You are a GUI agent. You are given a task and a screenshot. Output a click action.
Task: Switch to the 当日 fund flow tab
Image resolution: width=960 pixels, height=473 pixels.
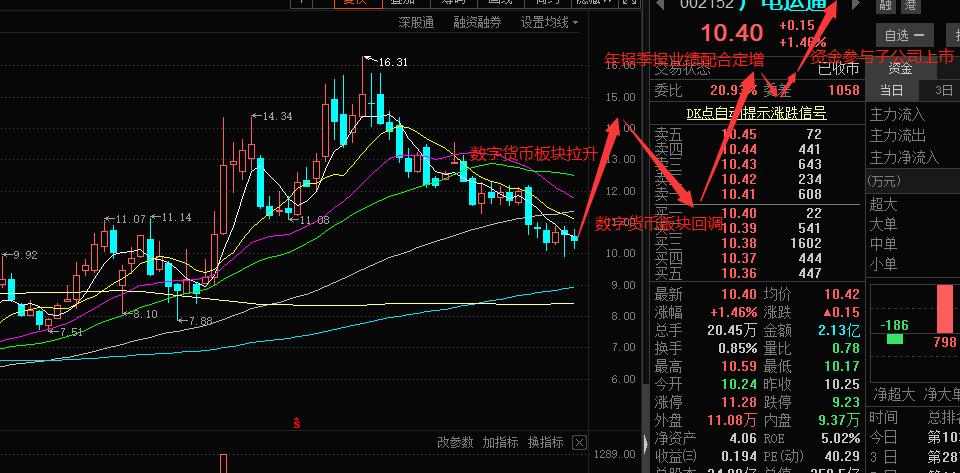(891, 91)
